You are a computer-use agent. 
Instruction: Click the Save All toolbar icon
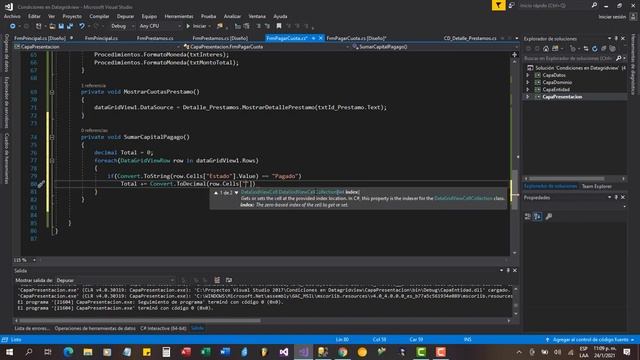[x=70, y=26]
